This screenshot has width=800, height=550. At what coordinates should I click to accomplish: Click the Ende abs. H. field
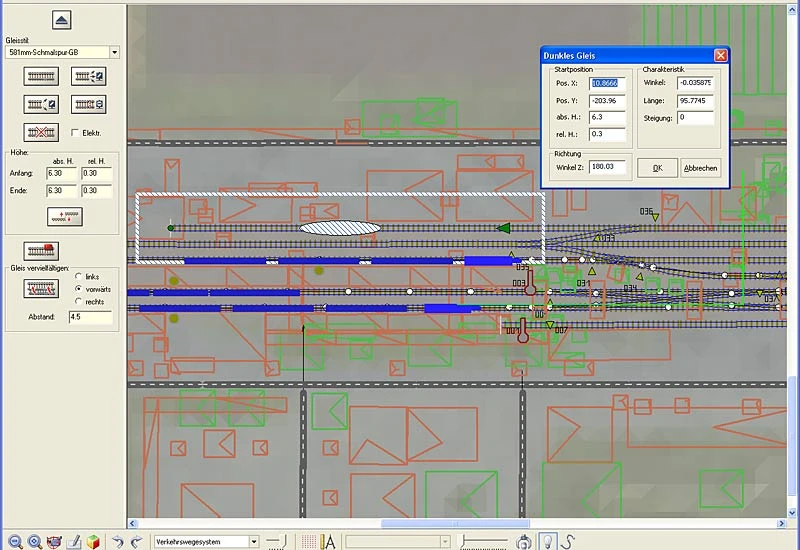tap(61, 190)
